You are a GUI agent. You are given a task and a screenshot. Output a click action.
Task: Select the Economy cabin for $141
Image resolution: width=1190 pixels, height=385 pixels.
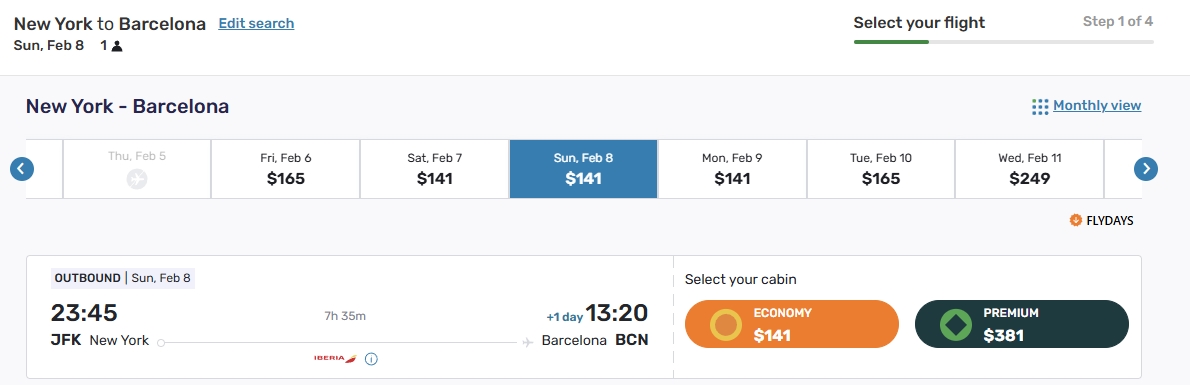point(792,324)
